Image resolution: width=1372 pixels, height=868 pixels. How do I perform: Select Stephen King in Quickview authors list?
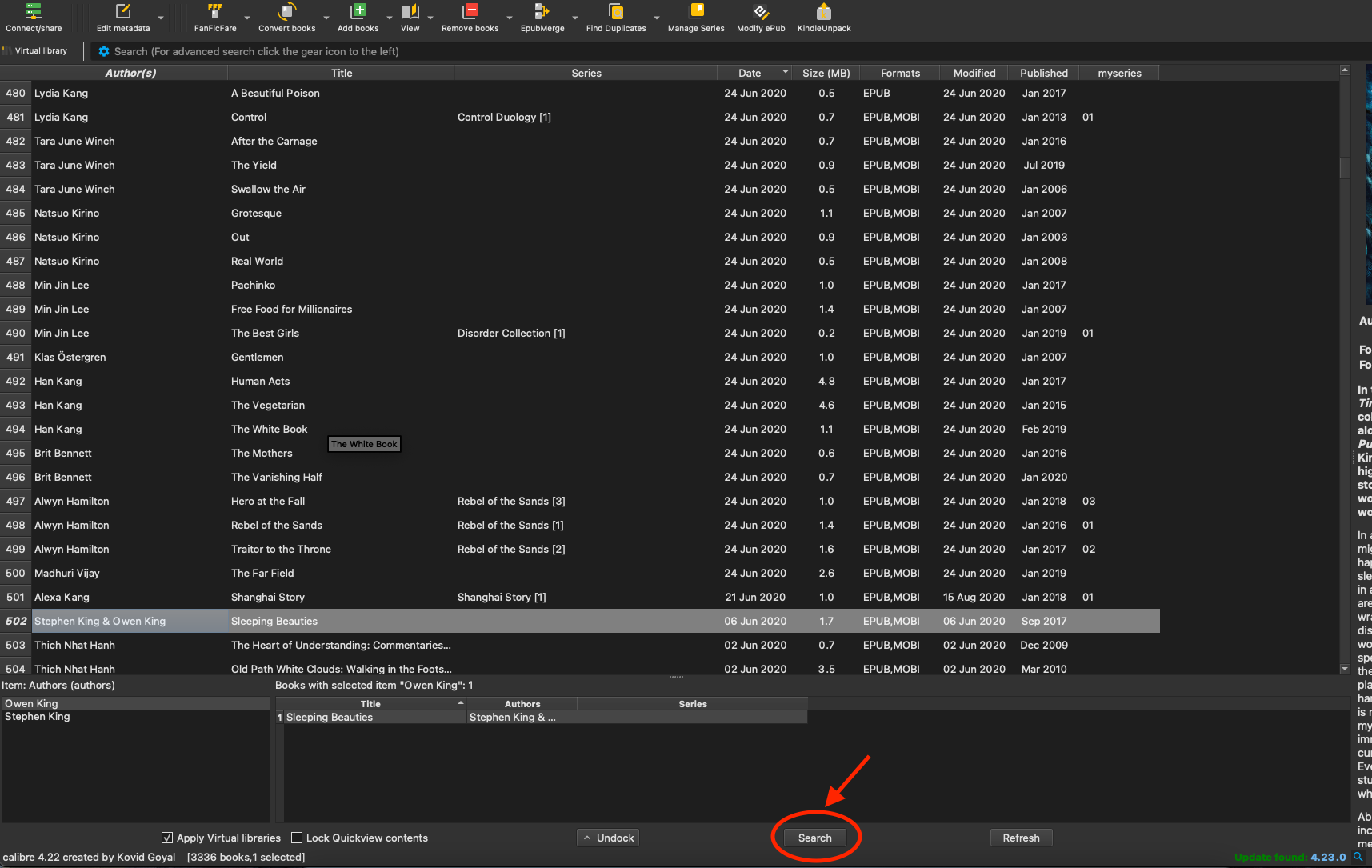pyautogui.click(x=135, y=717)
